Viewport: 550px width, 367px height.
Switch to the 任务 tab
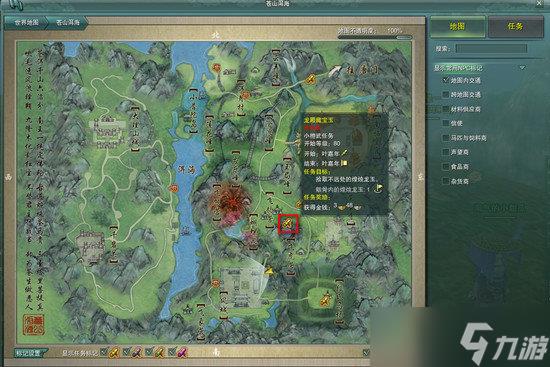pos(515,26)
